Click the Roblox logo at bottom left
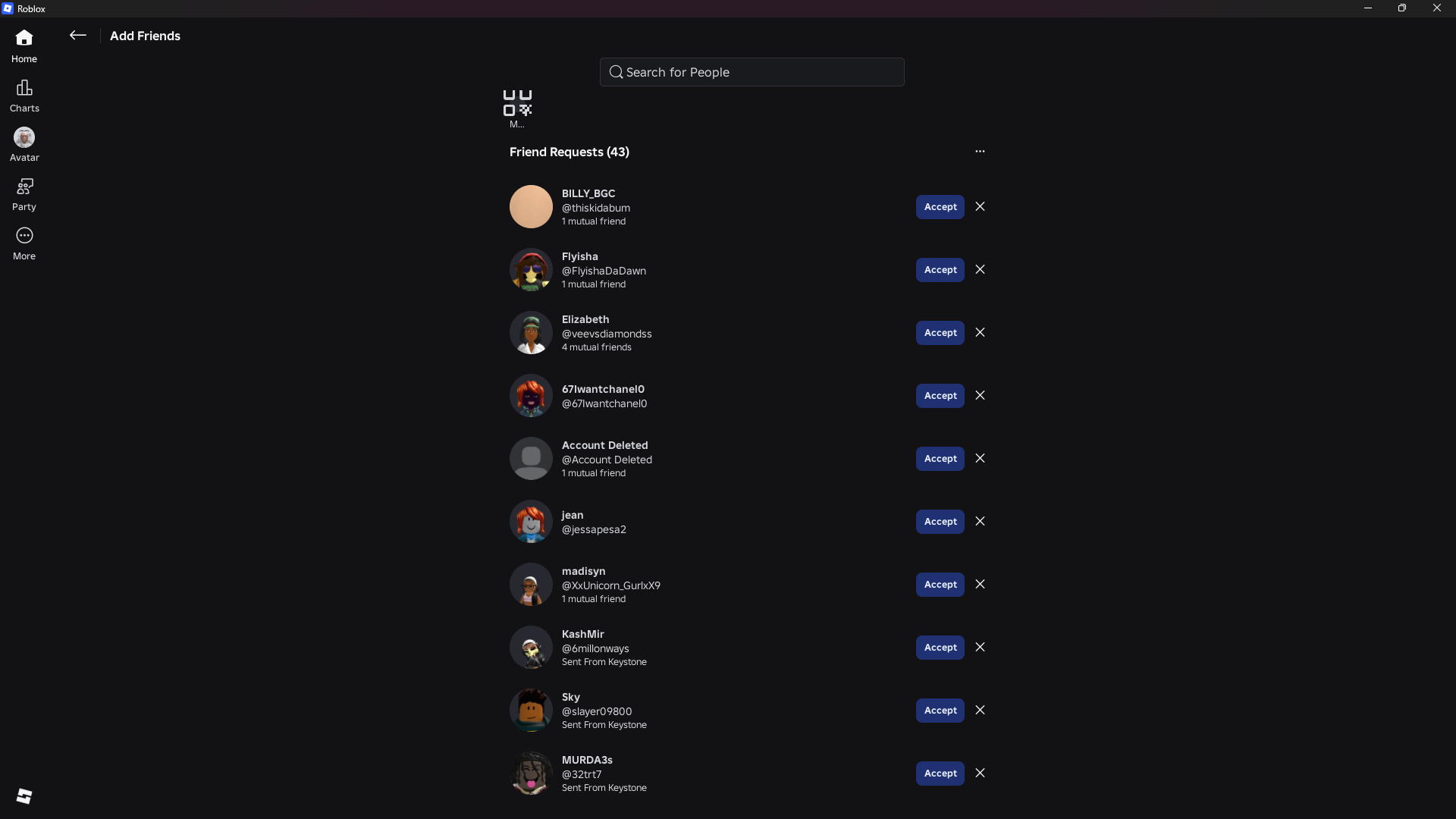 [x=24, y=795]
